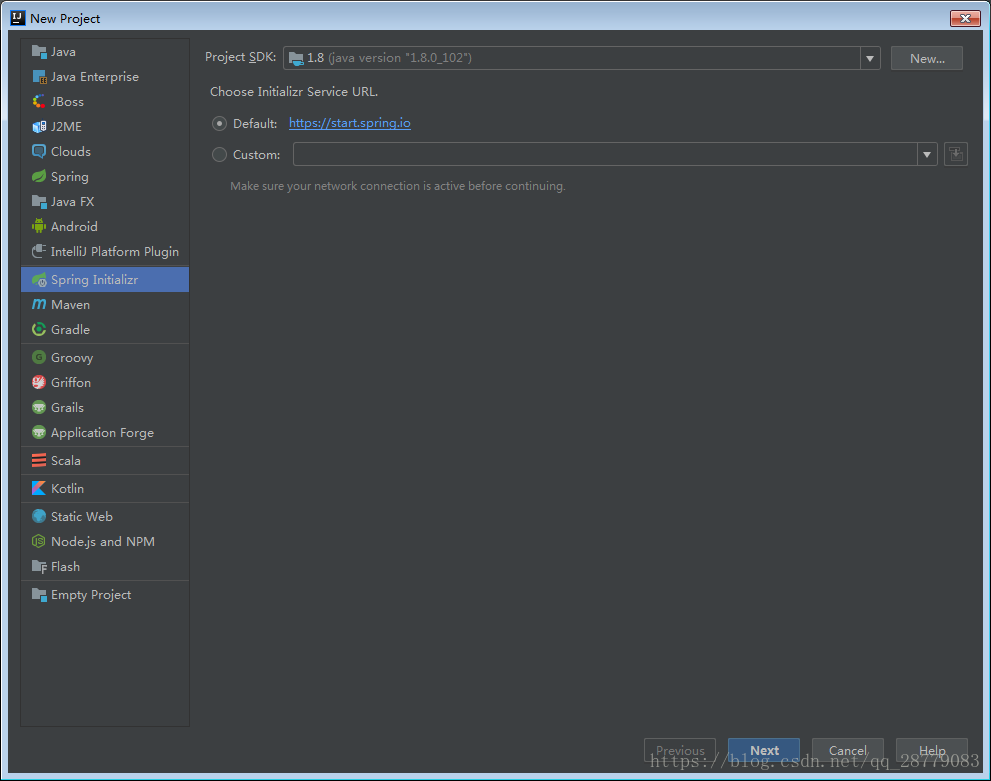The height and width of the screenshot is (781, 991).
Task: Select 'Java FX' label in list
Action: tap(72, 202)
